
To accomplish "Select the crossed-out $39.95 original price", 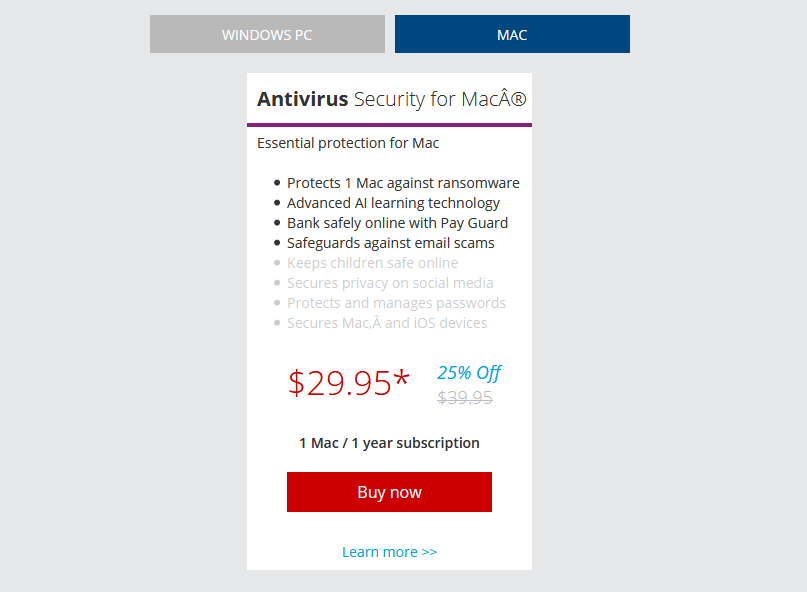I will point(465,397).
